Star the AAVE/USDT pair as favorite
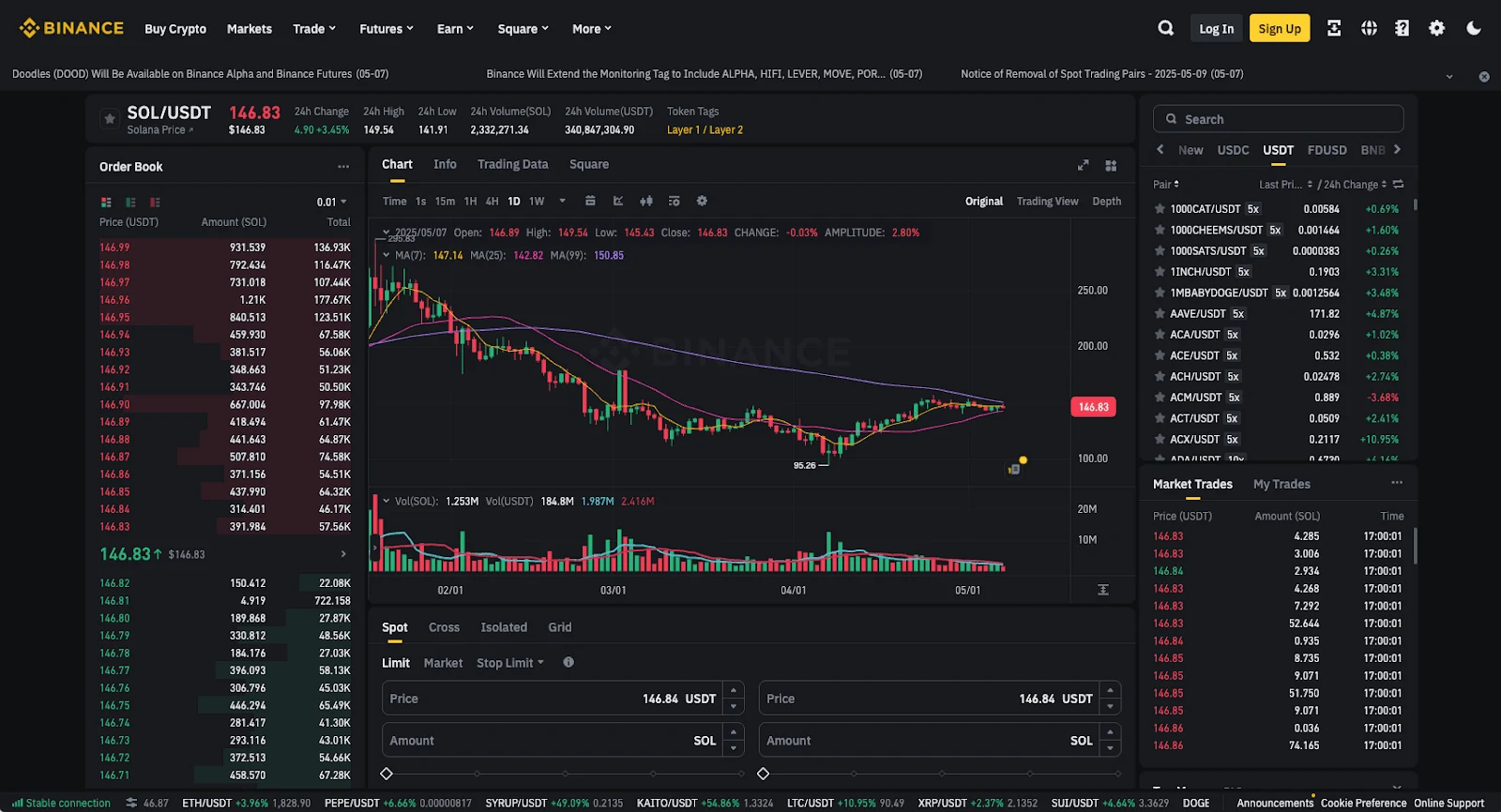The width and height of the screenshot is (1501, 812). tap(1160, 314)
